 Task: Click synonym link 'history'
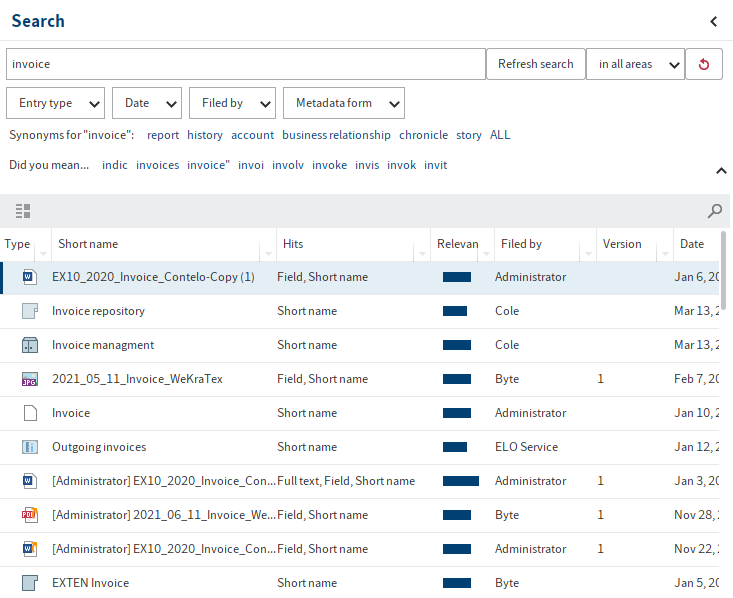click(205, 135)
